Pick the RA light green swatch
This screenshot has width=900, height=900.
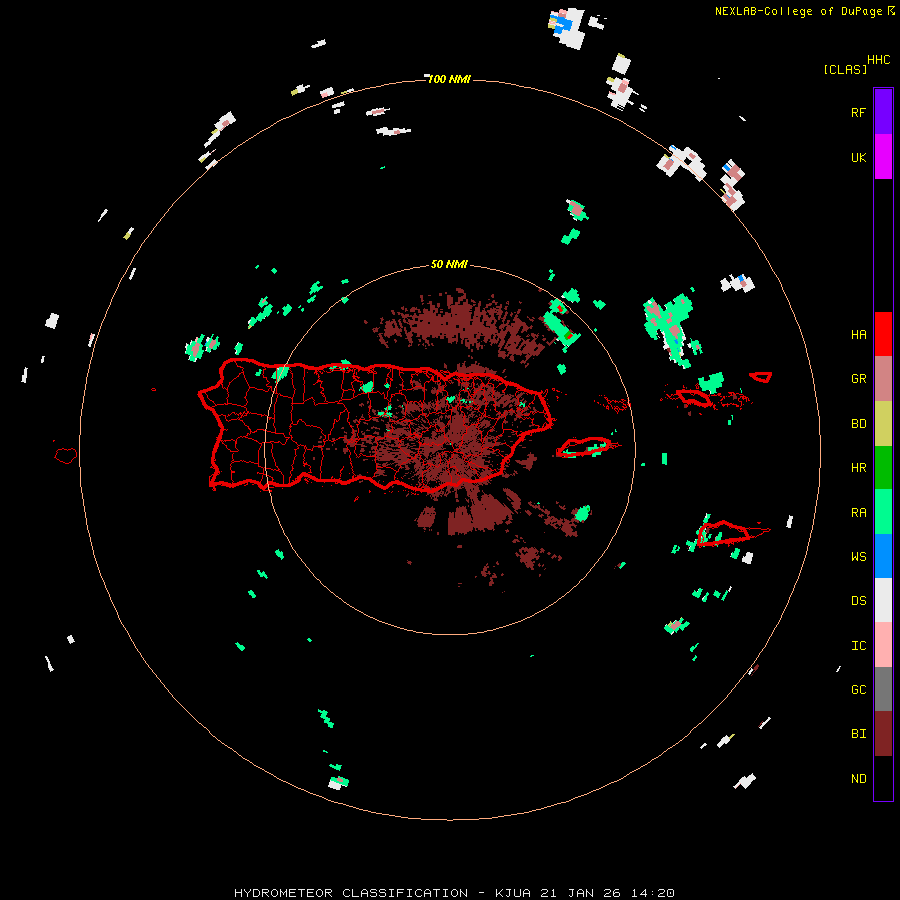click(x=883, y=512)
